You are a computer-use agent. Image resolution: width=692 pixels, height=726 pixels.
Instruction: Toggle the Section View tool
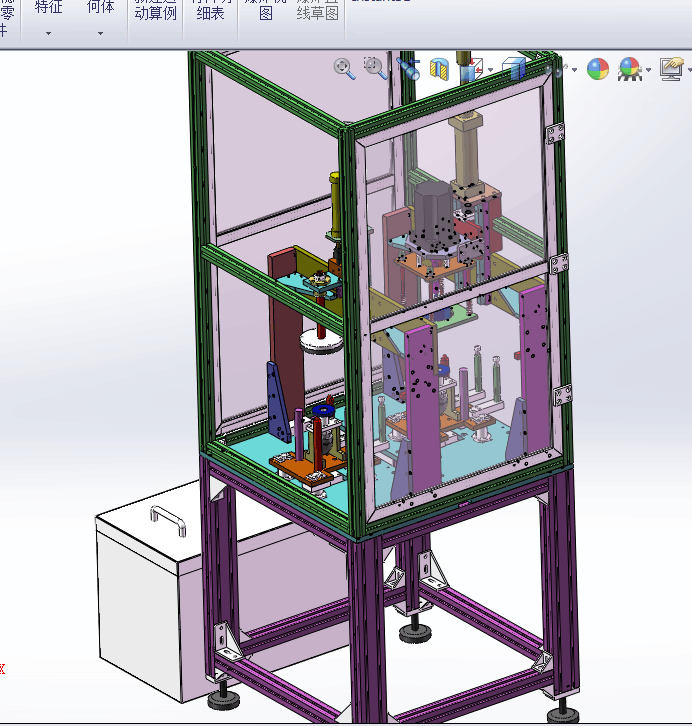tap(439, 69)
